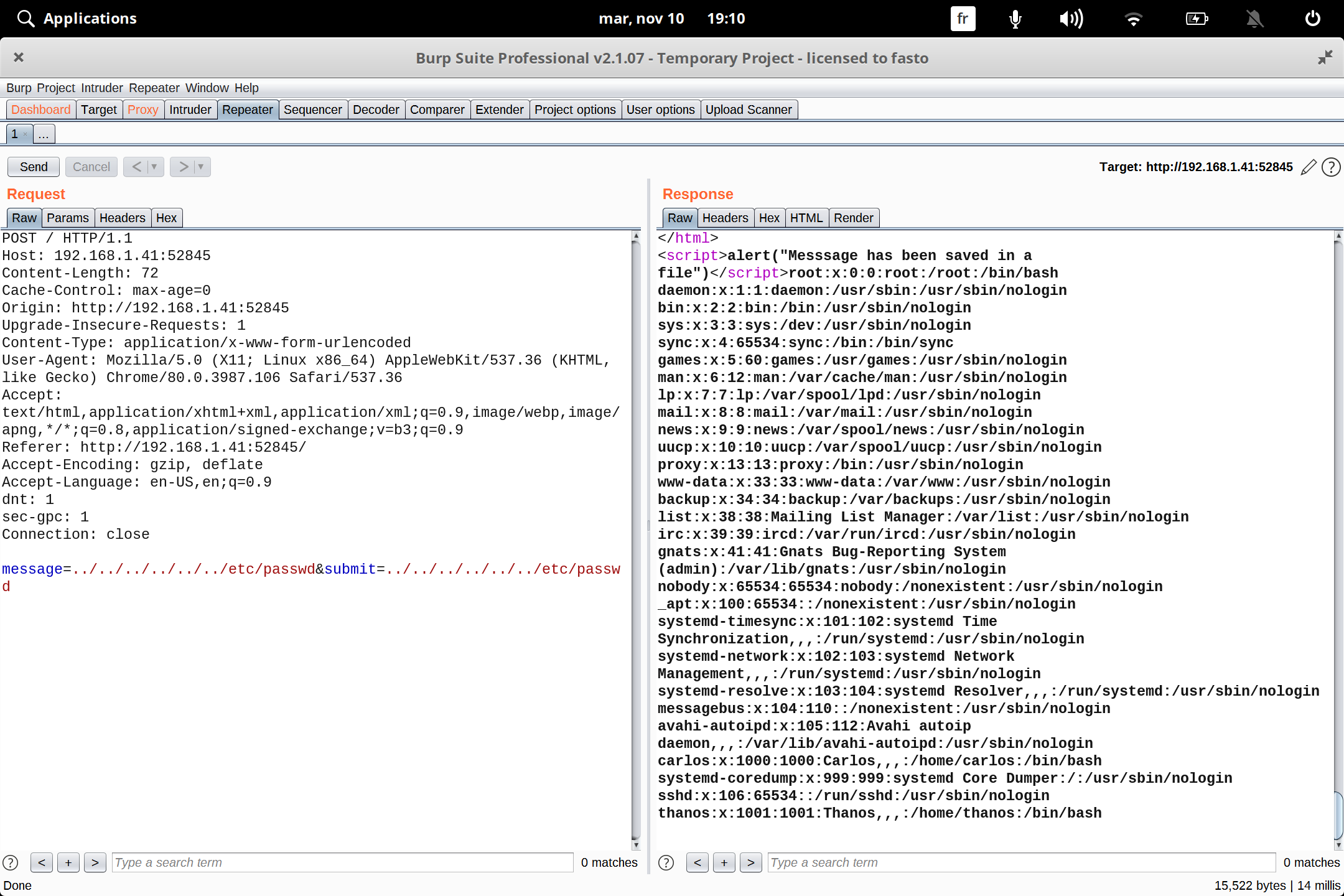Switch to the Intruder tab

click(190, 110)
